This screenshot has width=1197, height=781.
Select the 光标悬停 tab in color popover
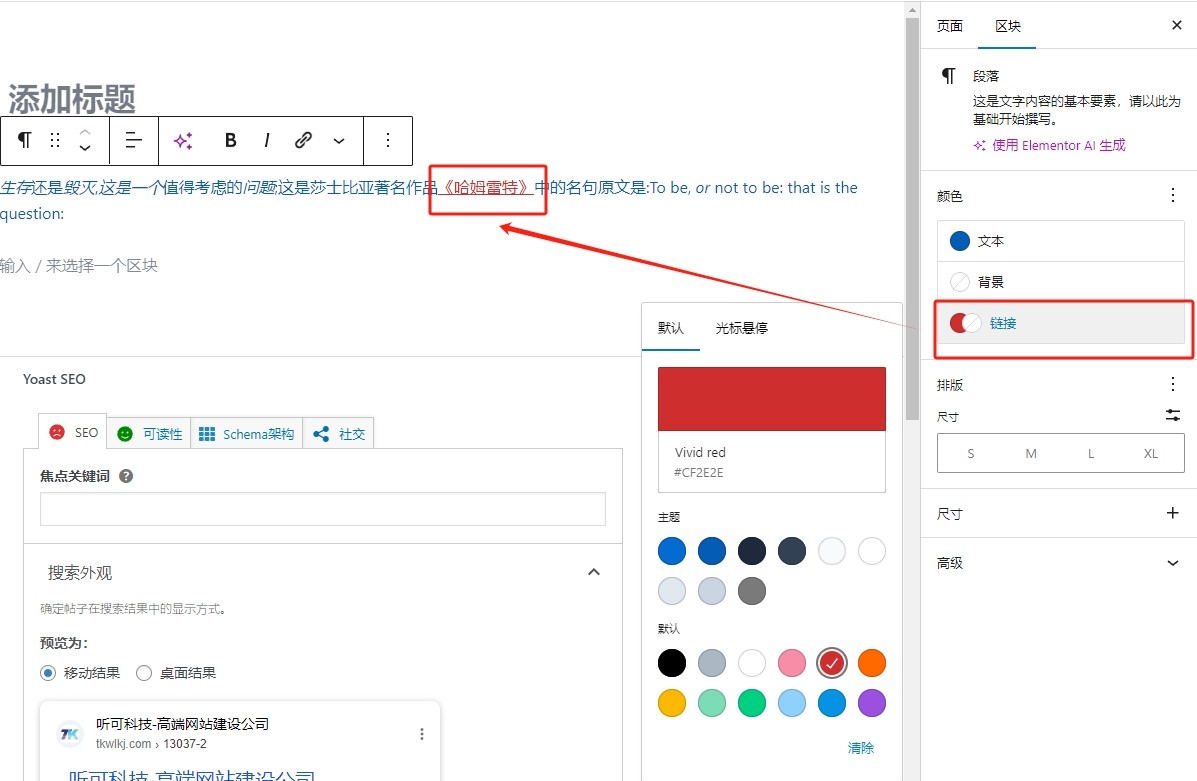click(741, 328)
